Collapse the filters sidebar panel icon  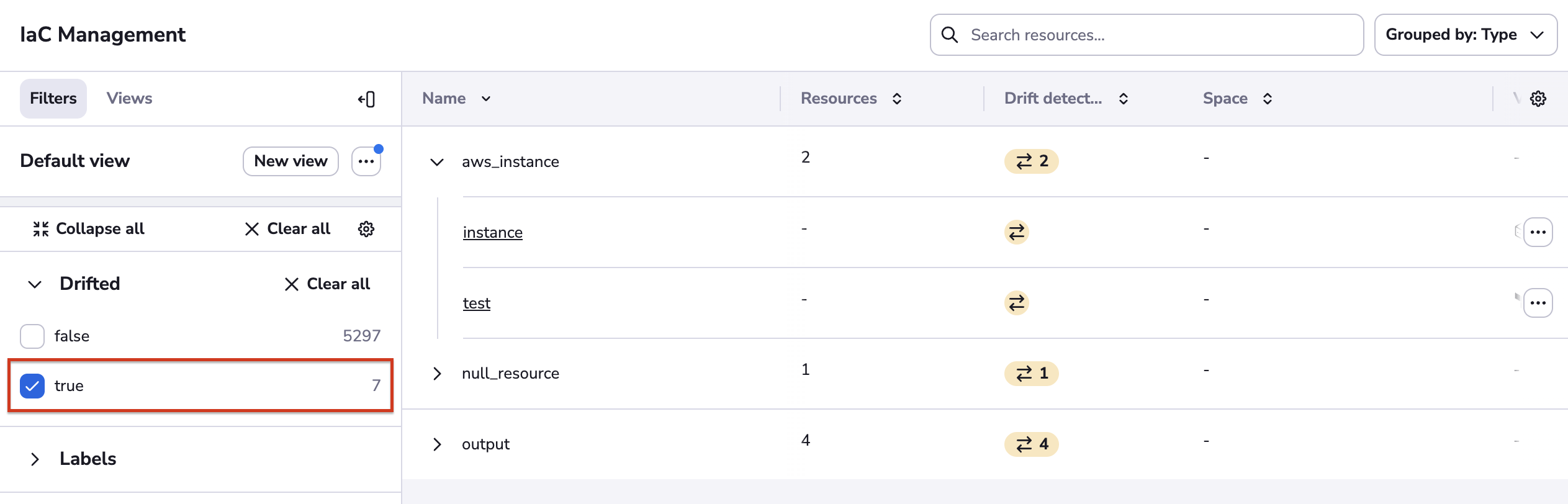pos(366,99)
